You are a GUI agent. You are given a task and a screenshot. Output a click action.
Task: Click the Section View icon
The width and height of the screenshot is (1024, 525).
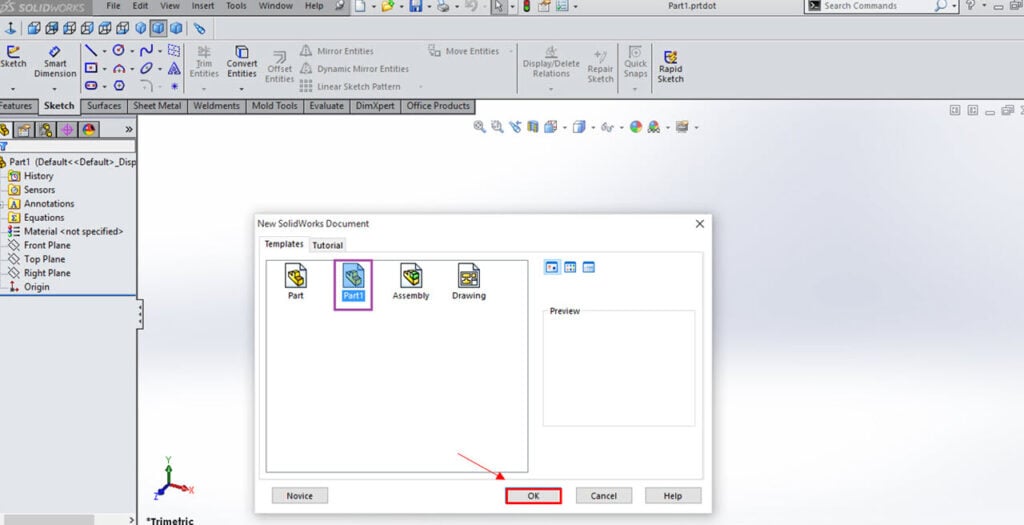click(532, 127)
